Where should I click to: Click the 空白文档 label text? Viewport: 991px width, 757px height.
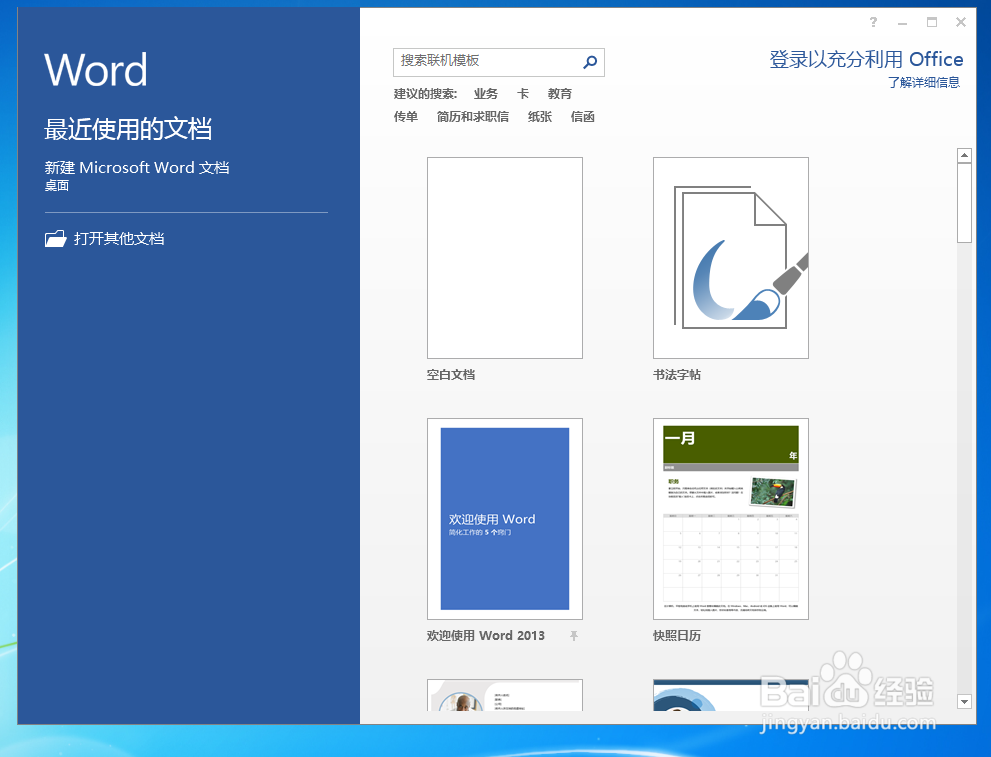tap(451, 375)
